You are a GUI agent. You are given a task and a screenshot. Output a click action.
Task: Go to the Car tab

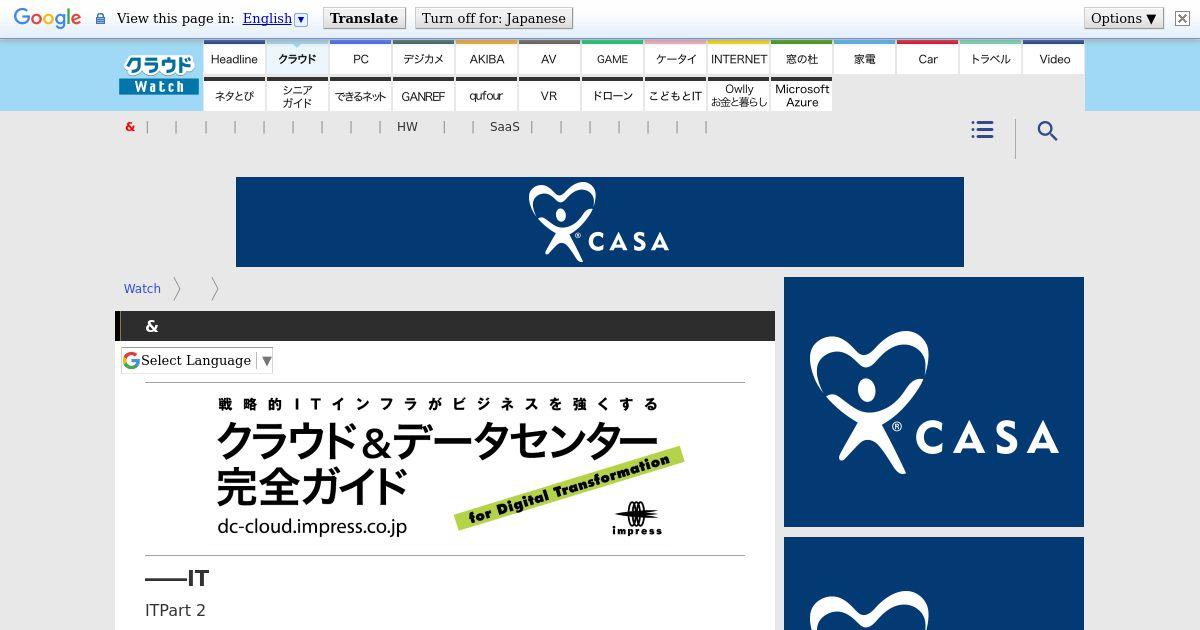click(928, 59)
